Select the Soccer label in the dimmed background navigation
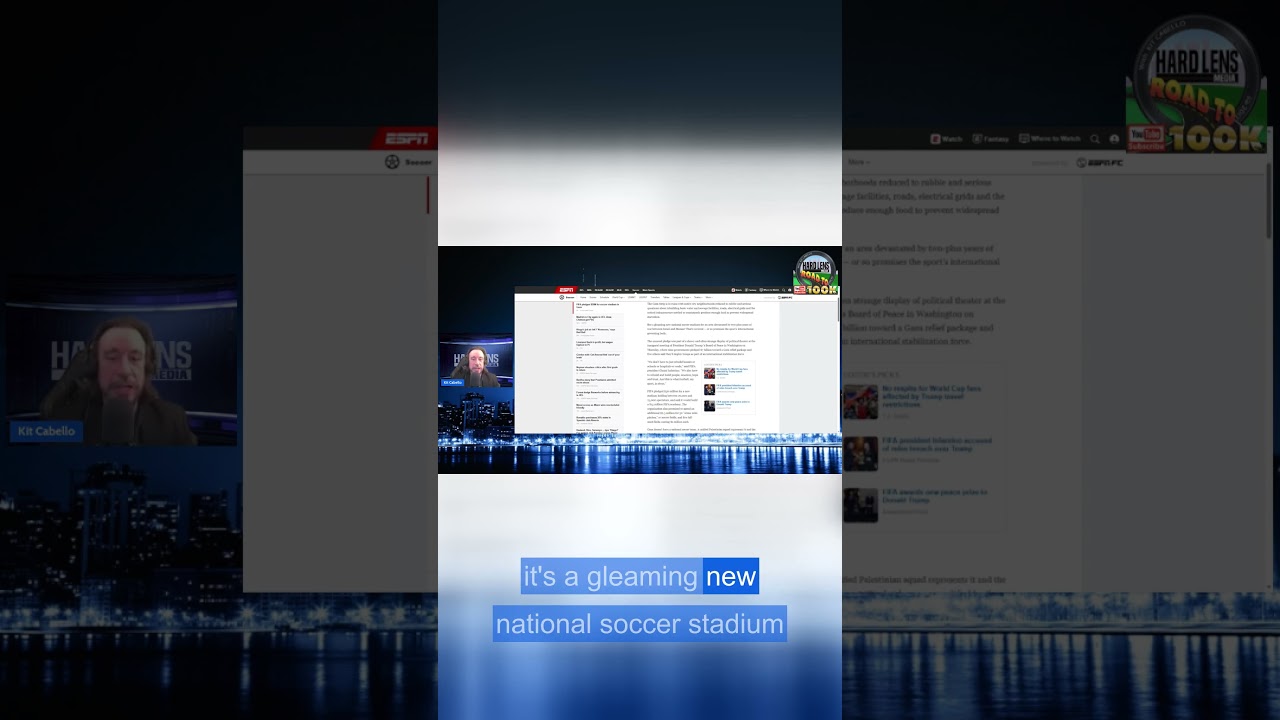The image size is (1280, 720). point(418,162)
